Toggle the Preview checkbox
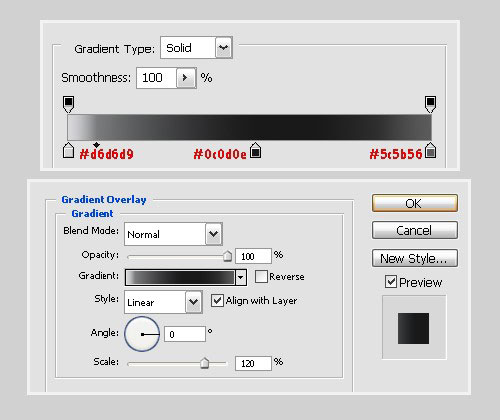Viewport: 500px width, 420px height. point(391,282)
